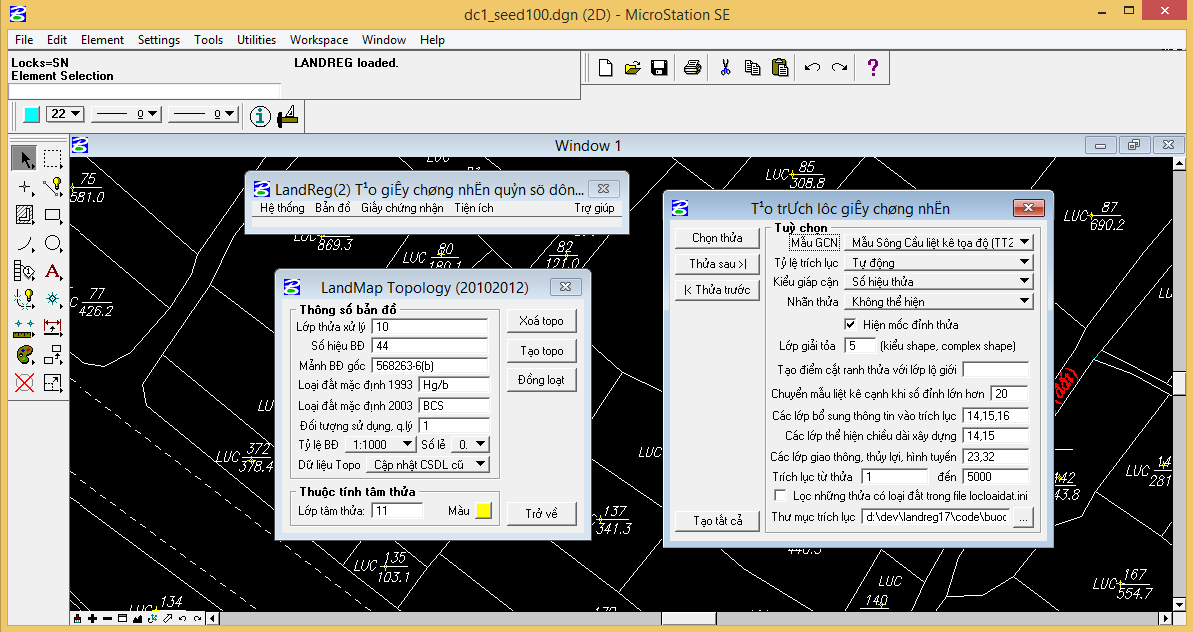Select the Place Arc tool

point(24,243)
